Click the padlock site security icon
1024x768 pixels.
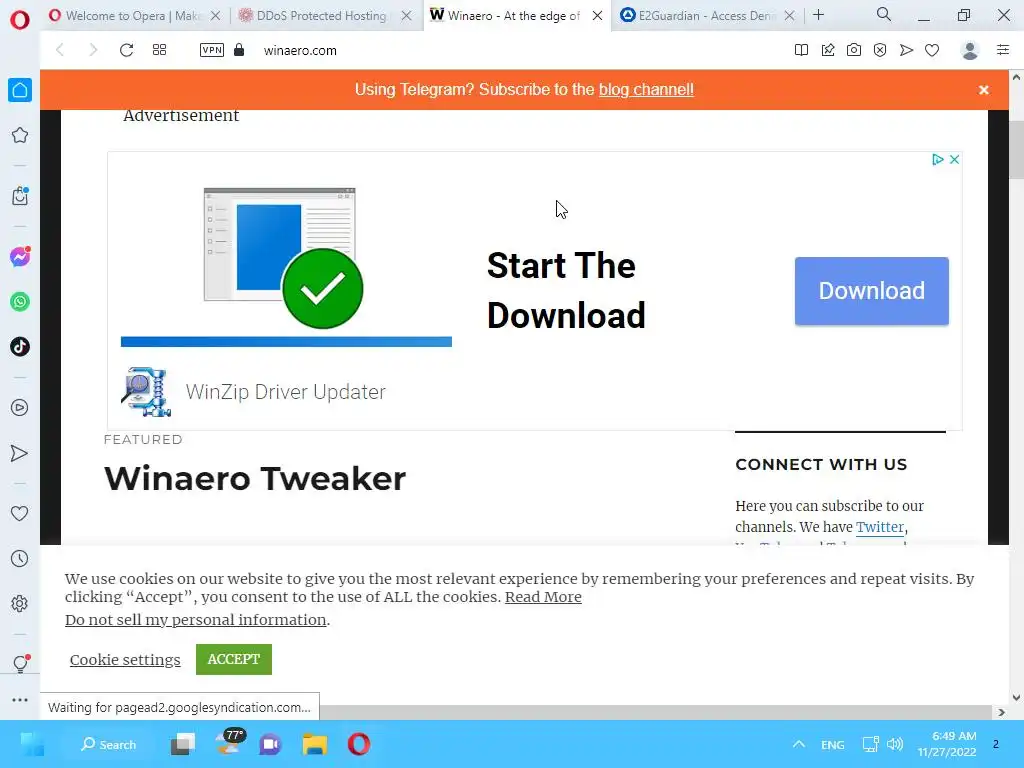coord(239,50)
